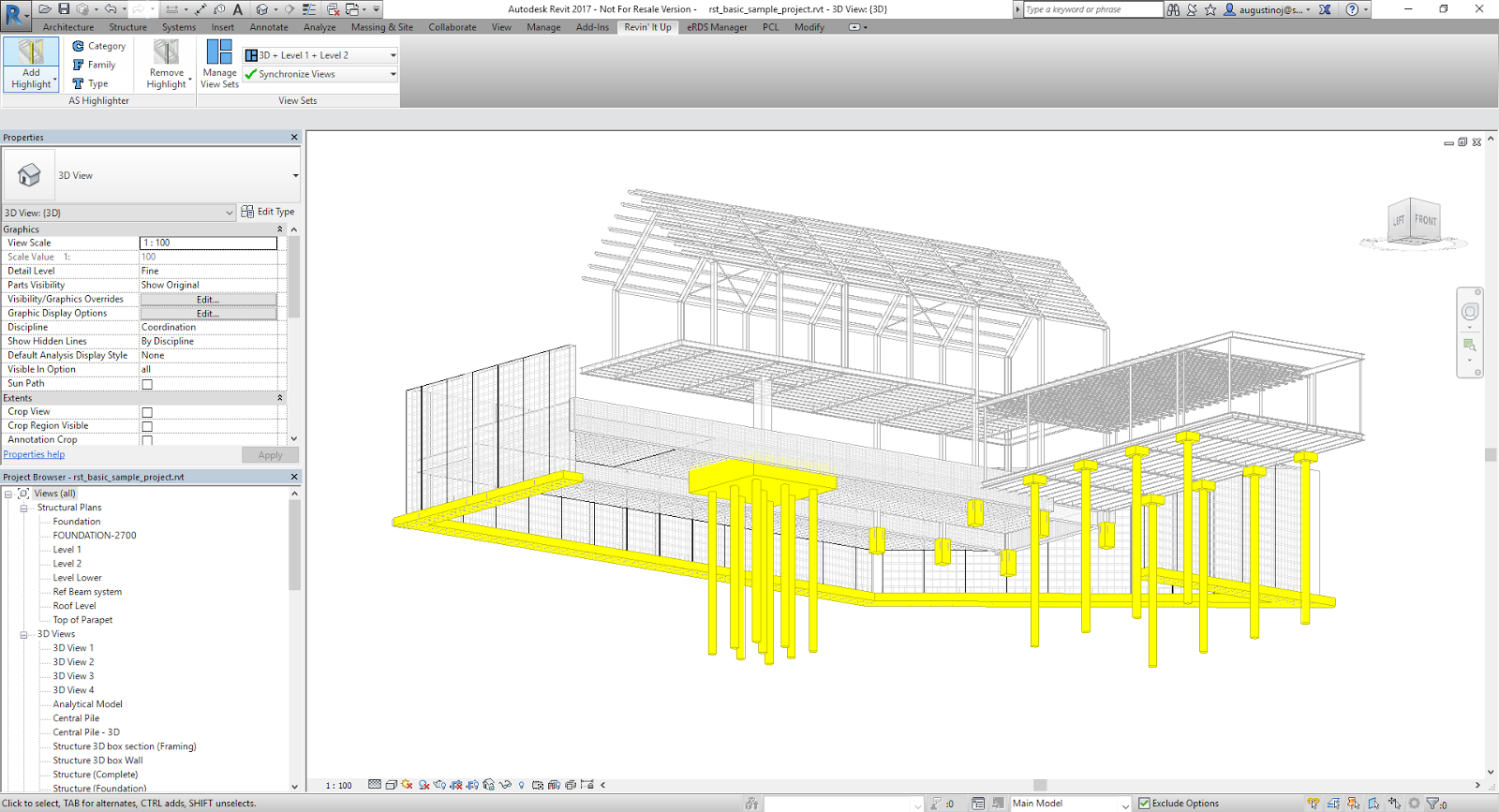Open the Properties help link
This screenshot has height=812, width=1499.
click(34, 454)
